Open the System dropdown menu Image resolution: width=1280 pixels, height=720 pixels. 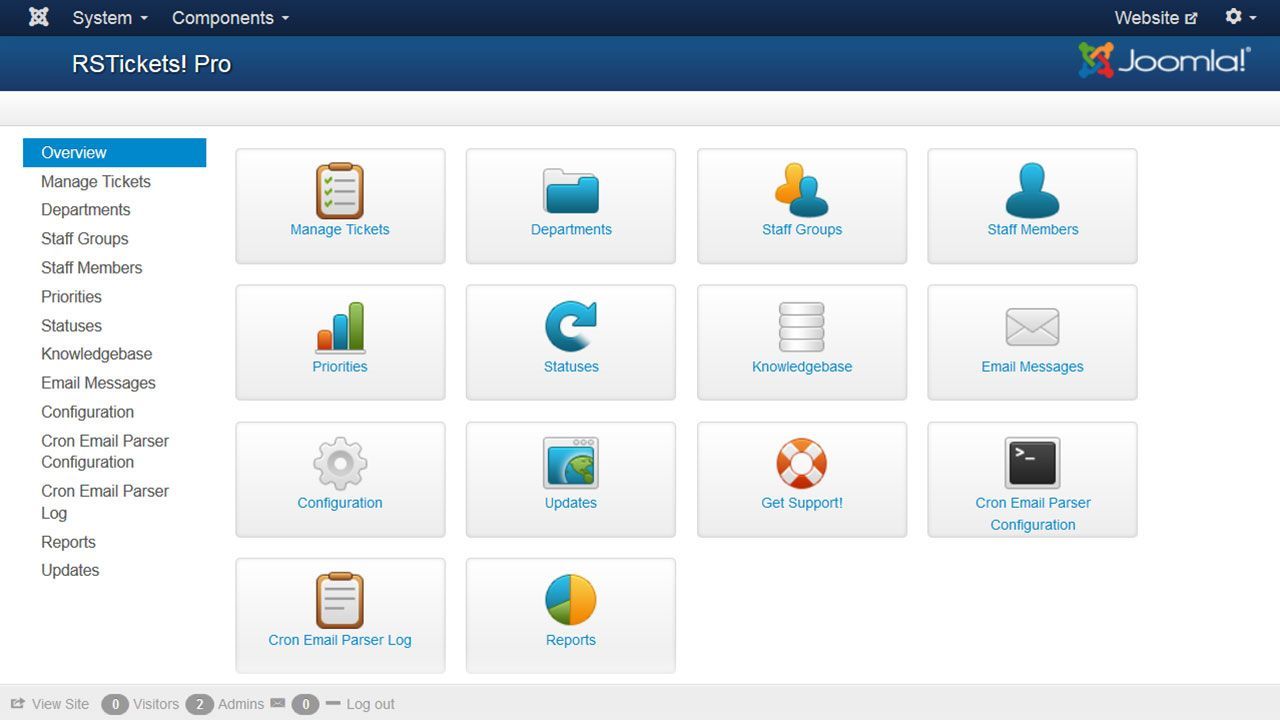110,18
